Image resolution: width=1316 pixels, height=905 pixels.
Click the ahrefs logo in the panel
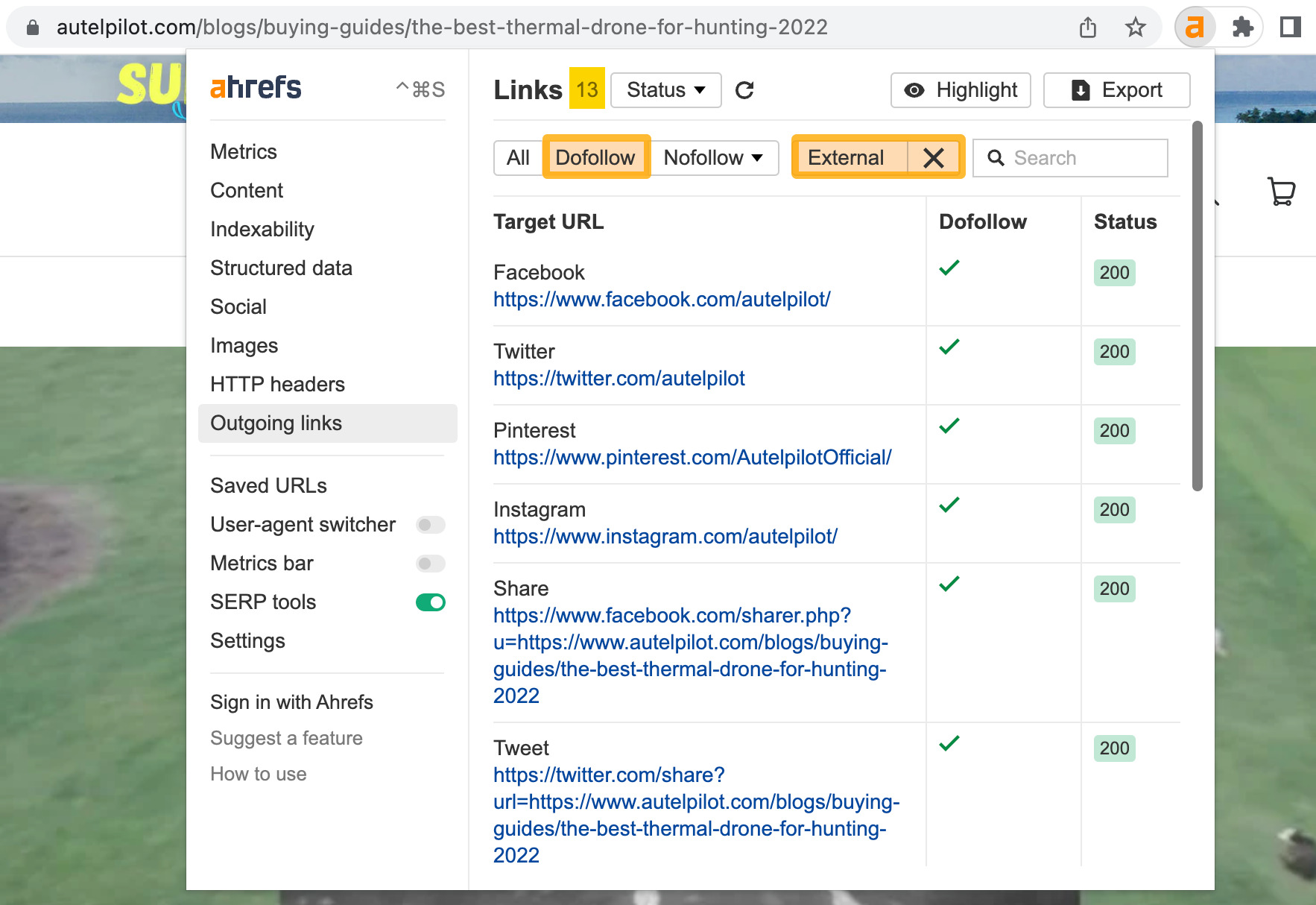click(x=255, y=87)
